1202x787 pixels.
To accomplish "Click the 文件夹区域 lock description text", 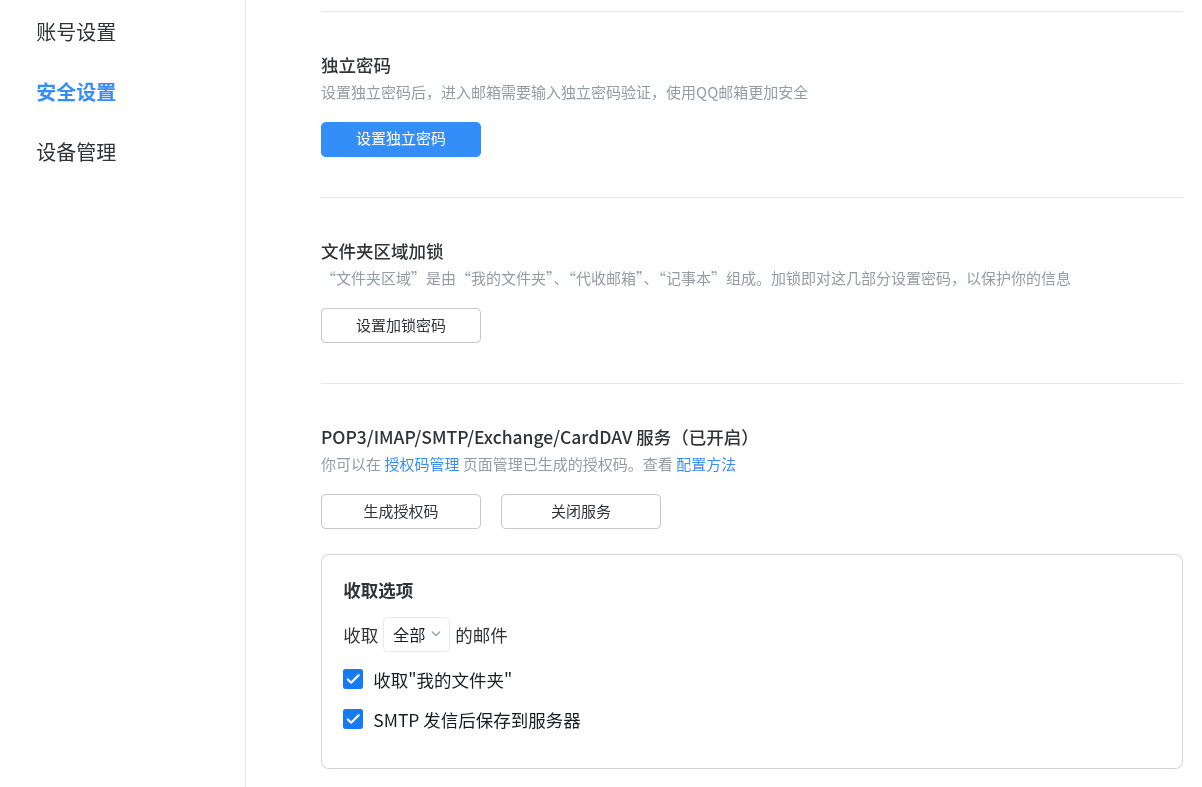I will pos(699,279).
